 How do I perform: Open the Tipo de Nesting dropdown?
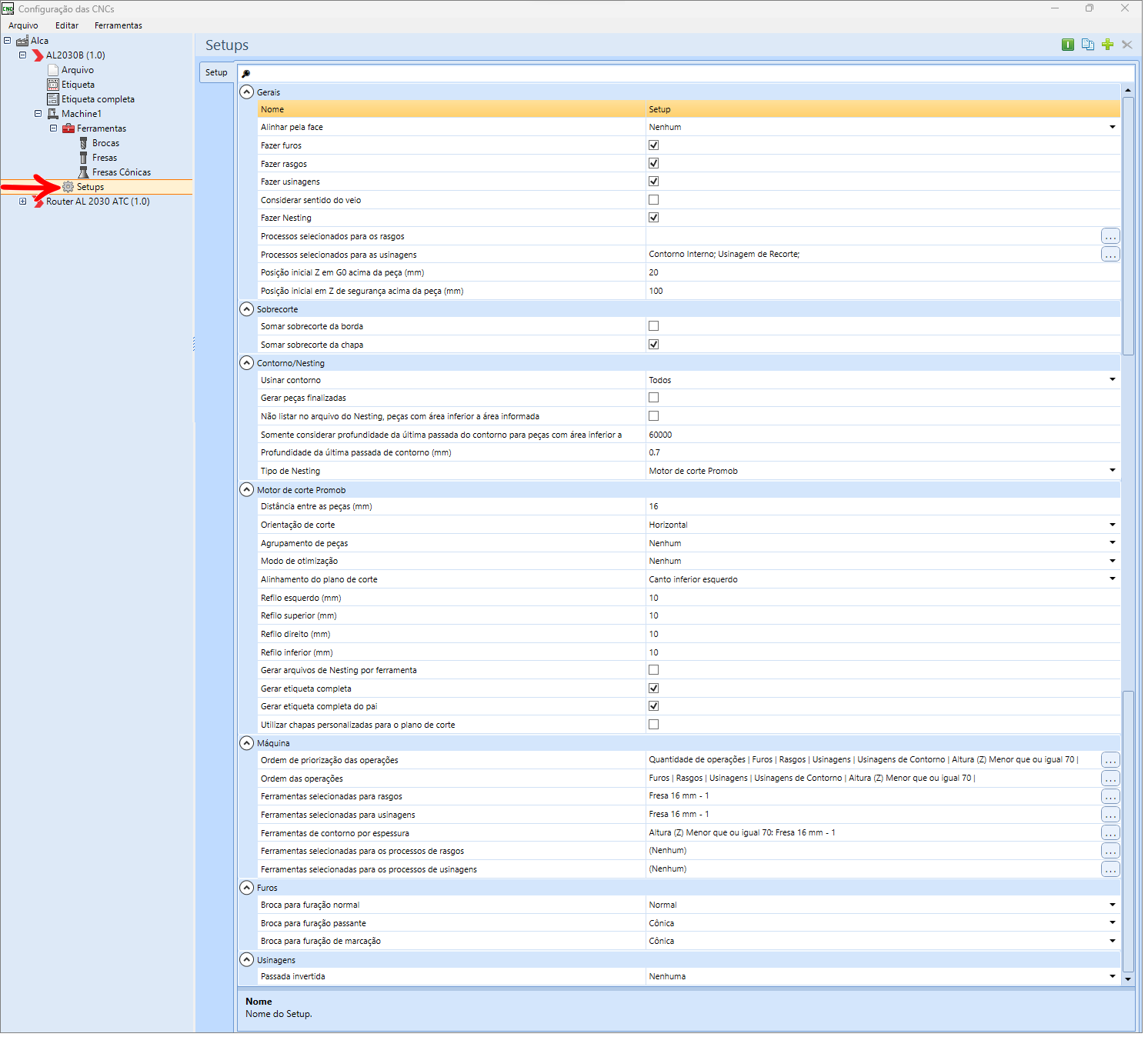(x=1112, y=471)
